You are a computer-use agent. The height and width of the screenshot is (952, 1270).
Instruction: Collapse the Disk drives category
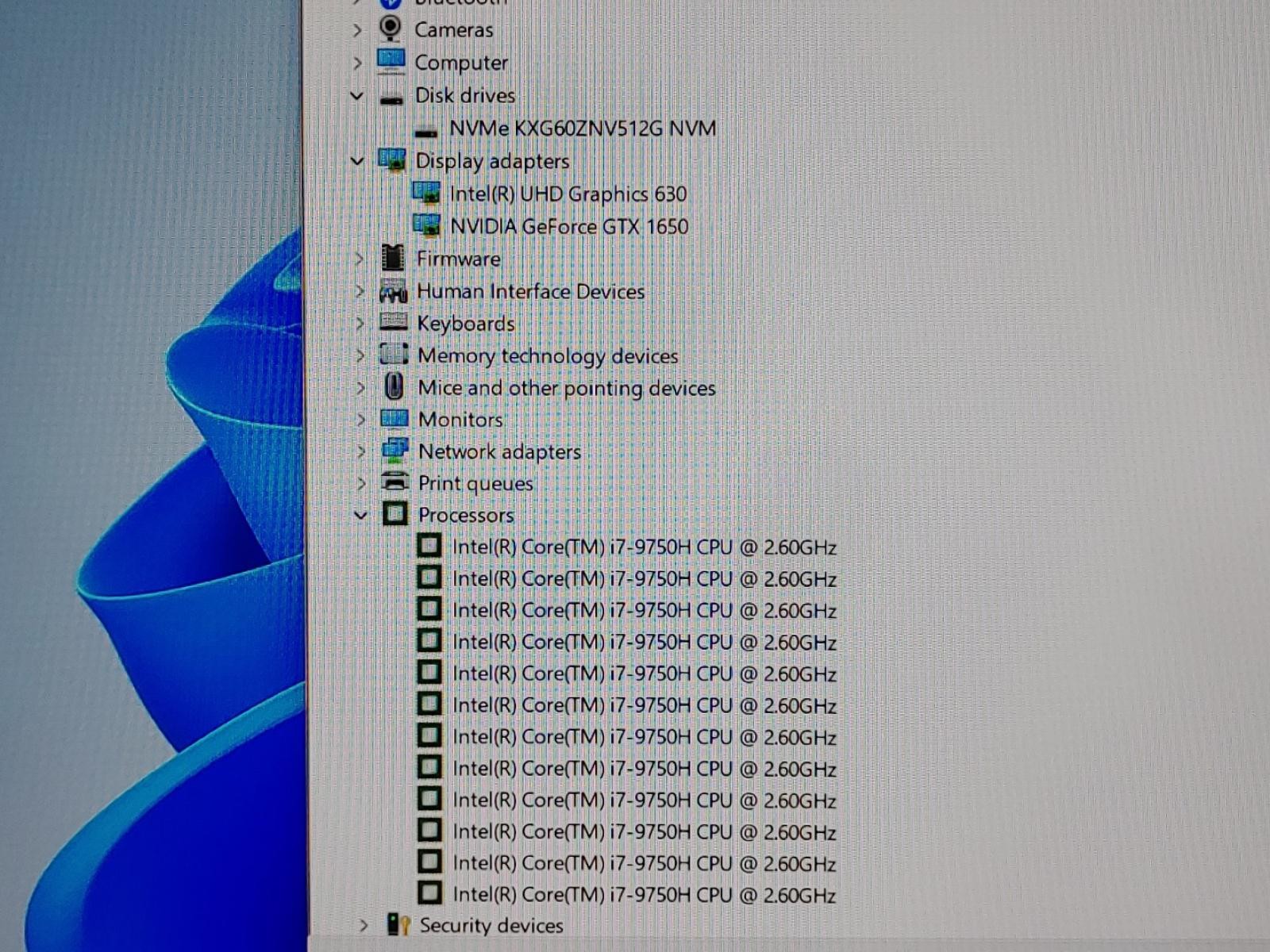[x=357, y=96]
